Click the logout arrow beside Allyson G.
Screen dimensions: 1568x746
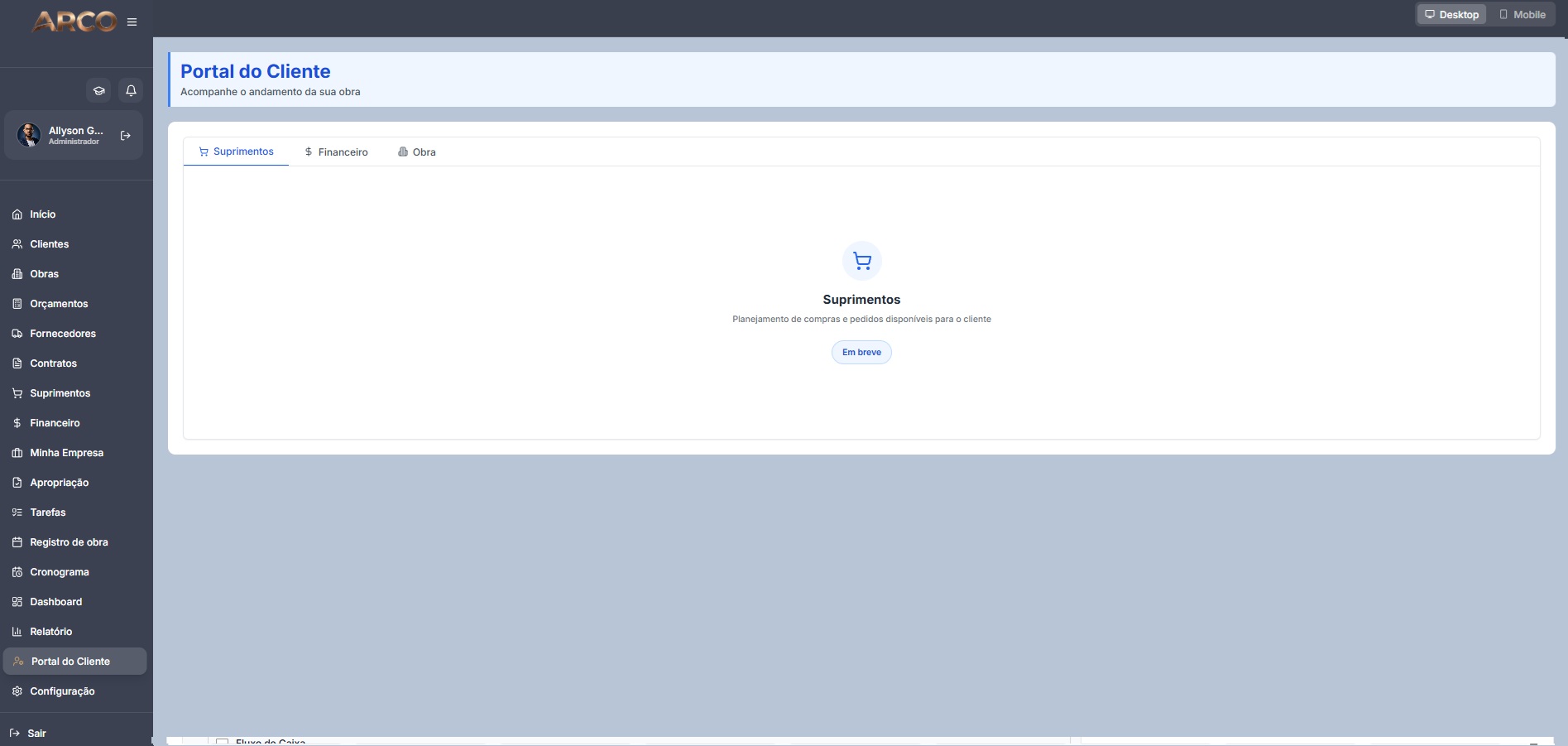126,136
